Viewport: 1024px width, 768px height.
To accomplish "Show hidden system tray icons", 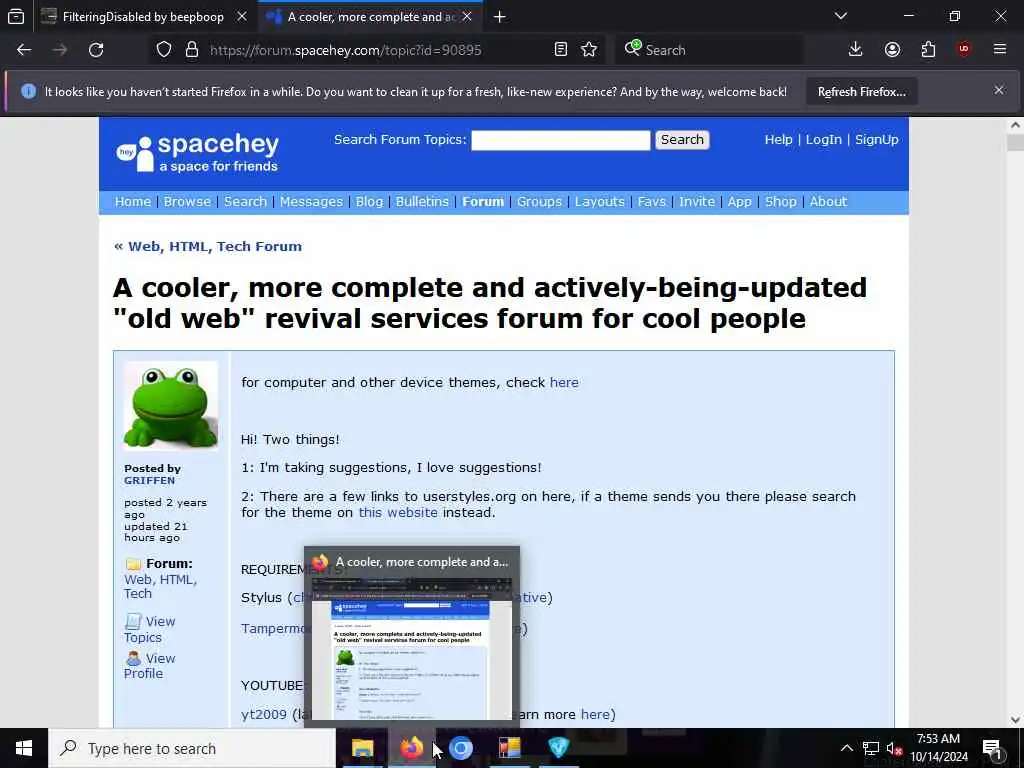I will click(846, 748).
